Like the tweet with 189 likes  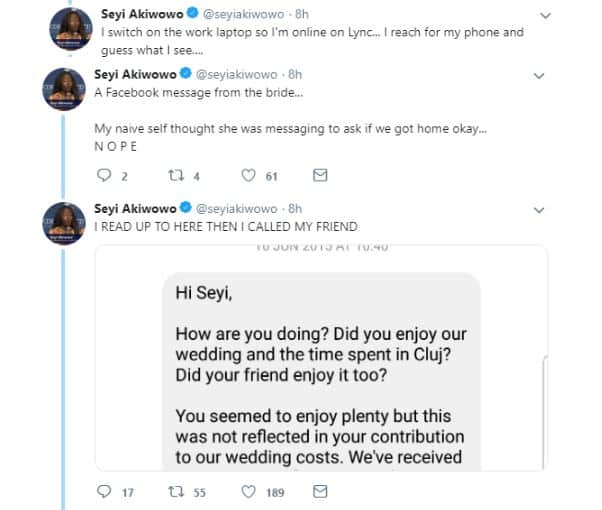pyautogui.click(x=249, y=492)
